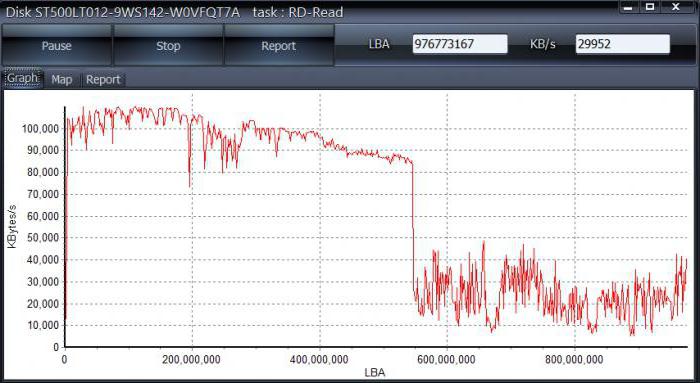Click the KBytes/s vertical axis title
Viewport: 700px width, 383px height.
pyautogui.click(x=12, y=226)
